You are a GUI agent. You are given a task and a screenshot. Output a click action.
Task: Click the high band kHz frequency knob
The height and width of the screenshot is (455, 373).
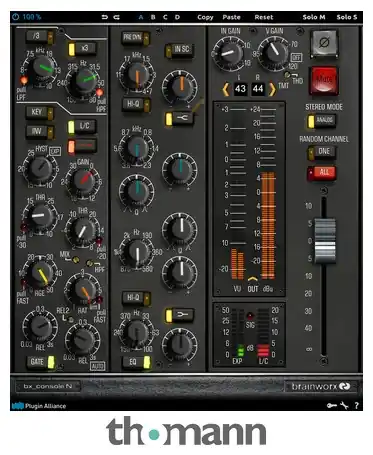[137, 76]
